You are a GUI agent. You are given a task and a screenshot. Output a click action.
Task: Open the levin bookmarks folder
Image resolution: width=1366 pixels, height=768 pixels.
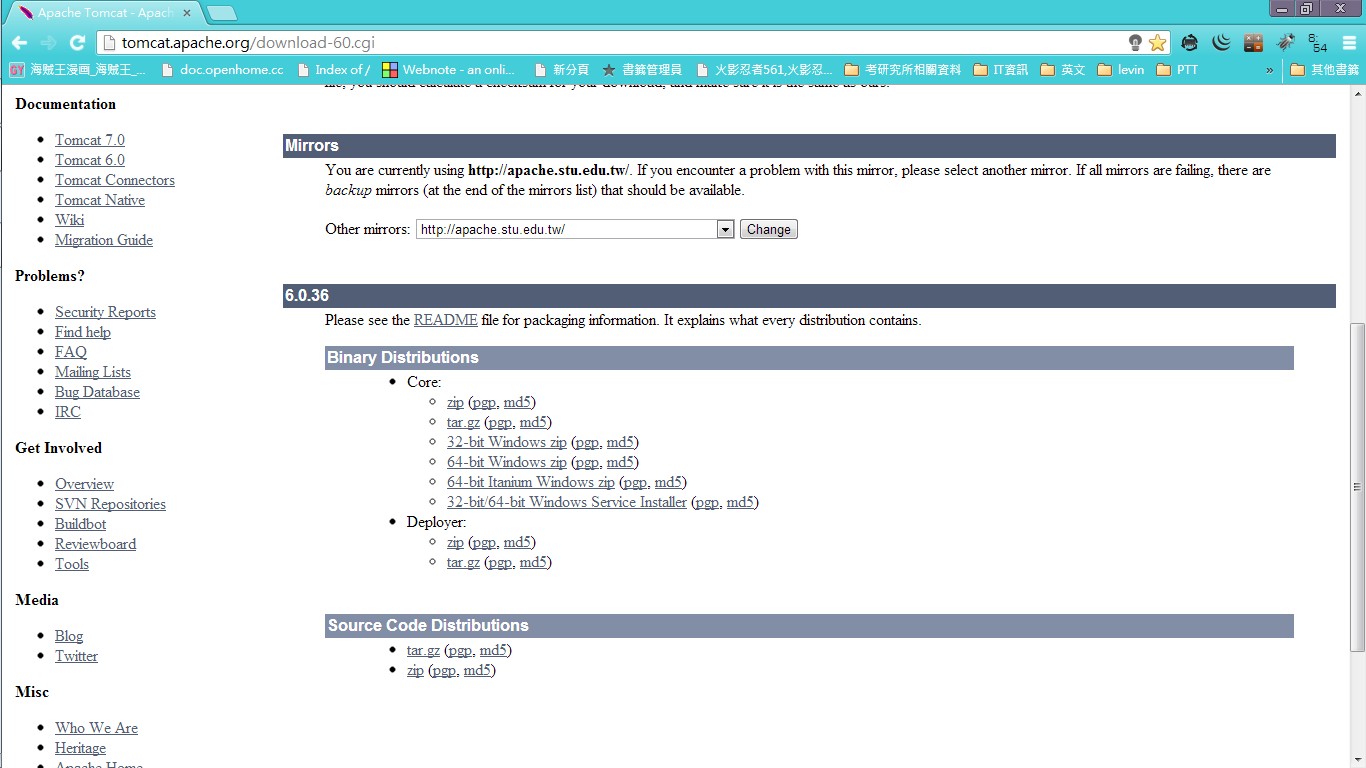[1121, 70]
